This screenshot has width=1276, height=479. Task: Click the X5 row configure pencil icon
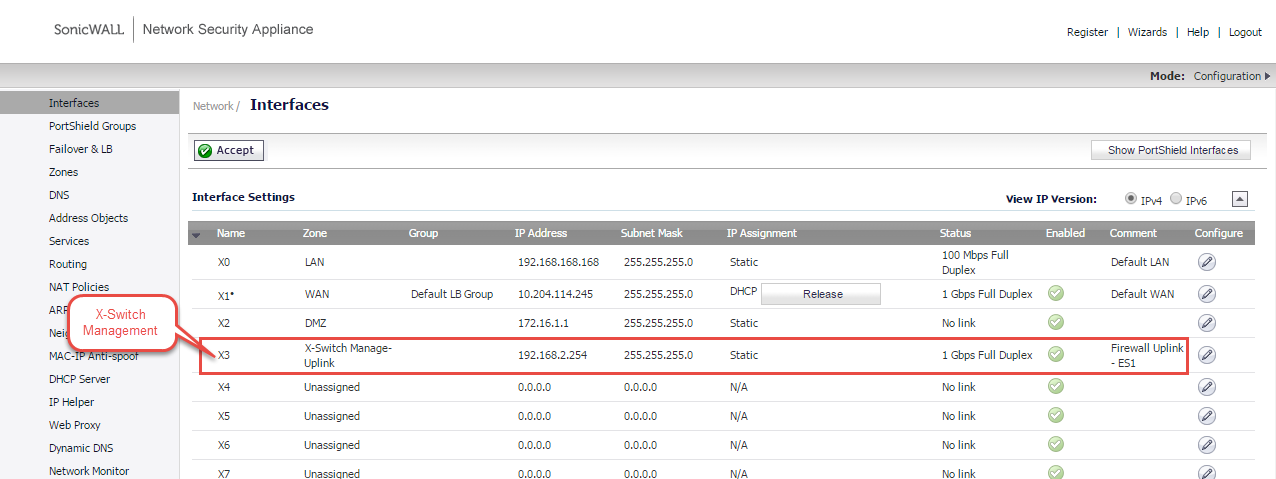(x=1207, y=416)
